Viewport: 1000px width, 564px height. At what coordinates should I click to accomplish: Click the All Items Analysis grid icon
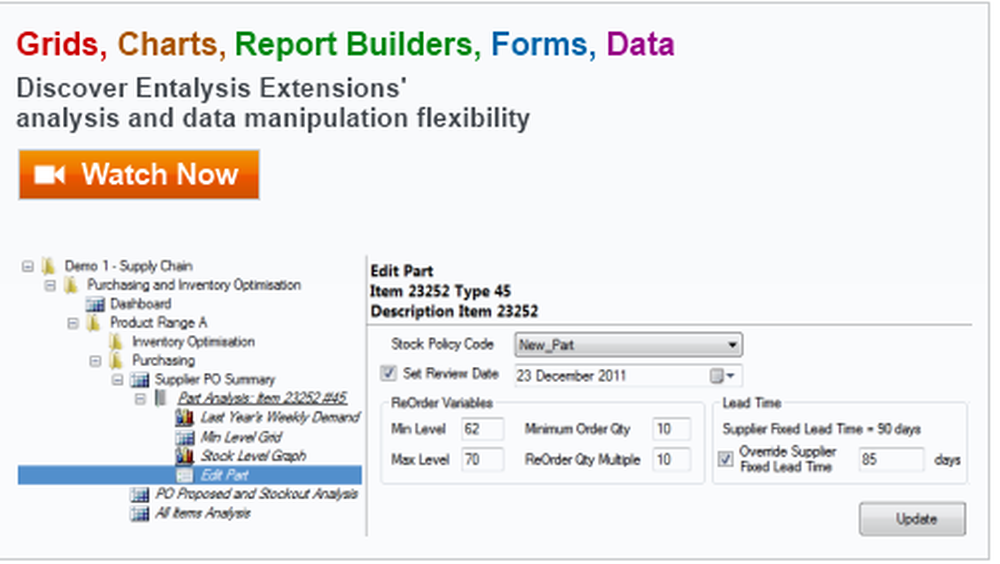[140, 513]
